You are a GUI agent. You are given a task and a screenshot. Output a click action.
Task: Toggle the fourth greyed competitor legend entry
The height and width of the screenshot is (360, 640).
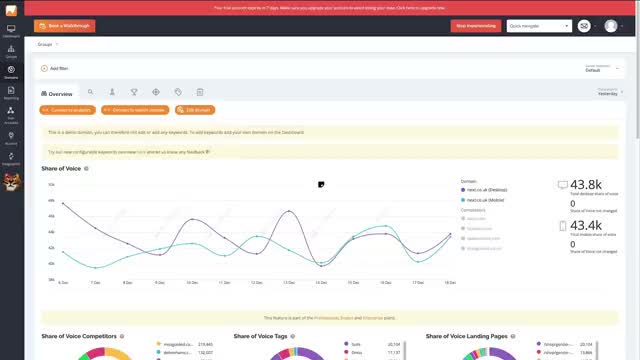point(481,248)
